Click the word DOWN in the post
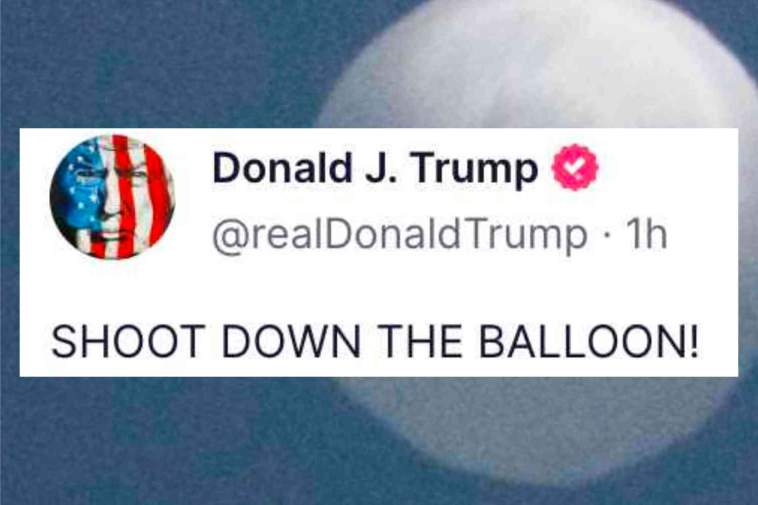Image resolution: width=758 pixels, height=505 pixels. (292, 341)
